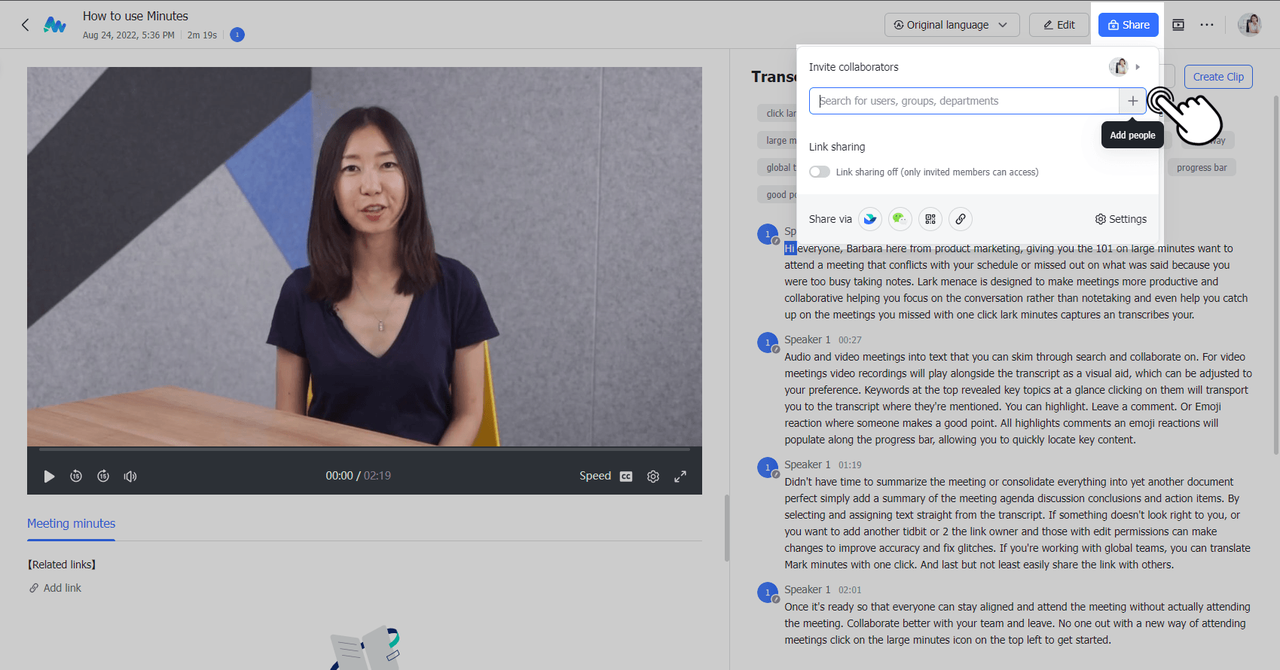Image resolution: width=1280 pixels, height=670 pixels.
Task: Skip forward 15 seconds in the video
Action: click(103, 477)
